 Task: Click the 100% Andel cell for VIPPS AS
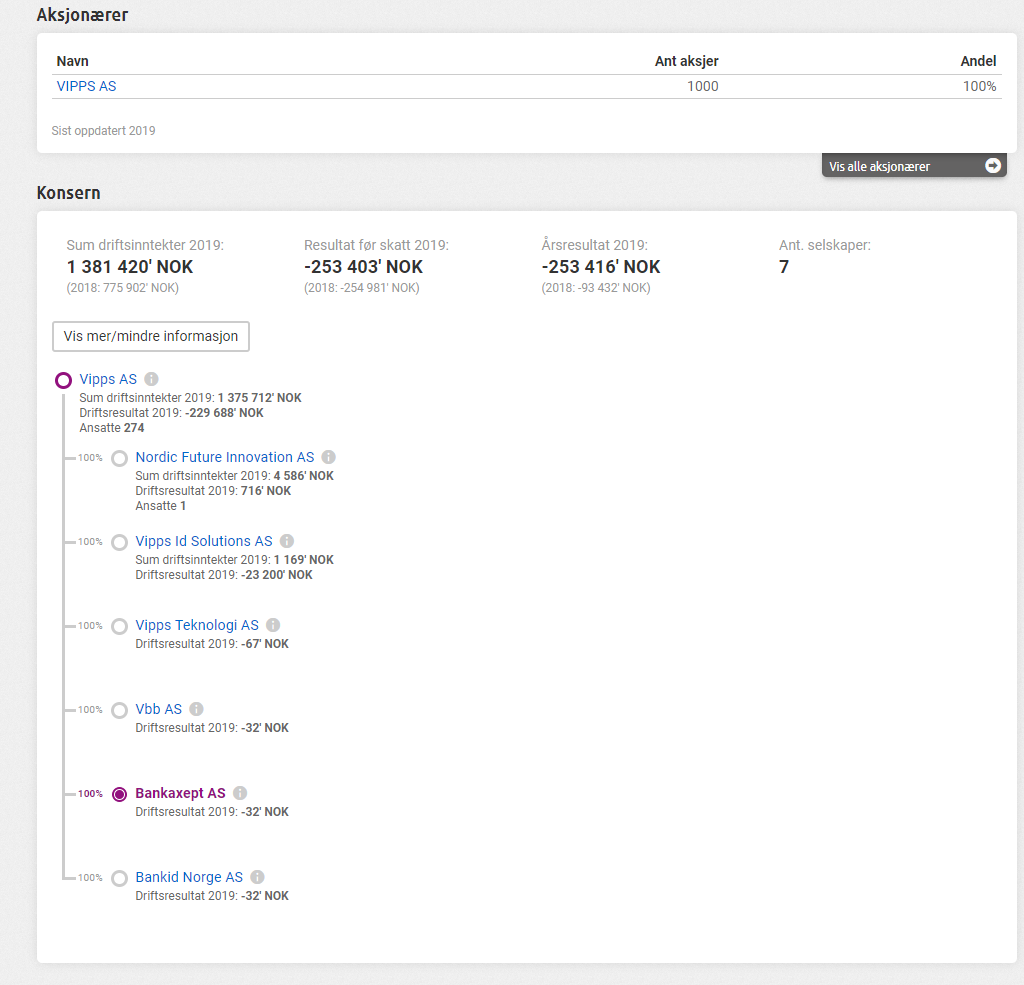[980, 86]
